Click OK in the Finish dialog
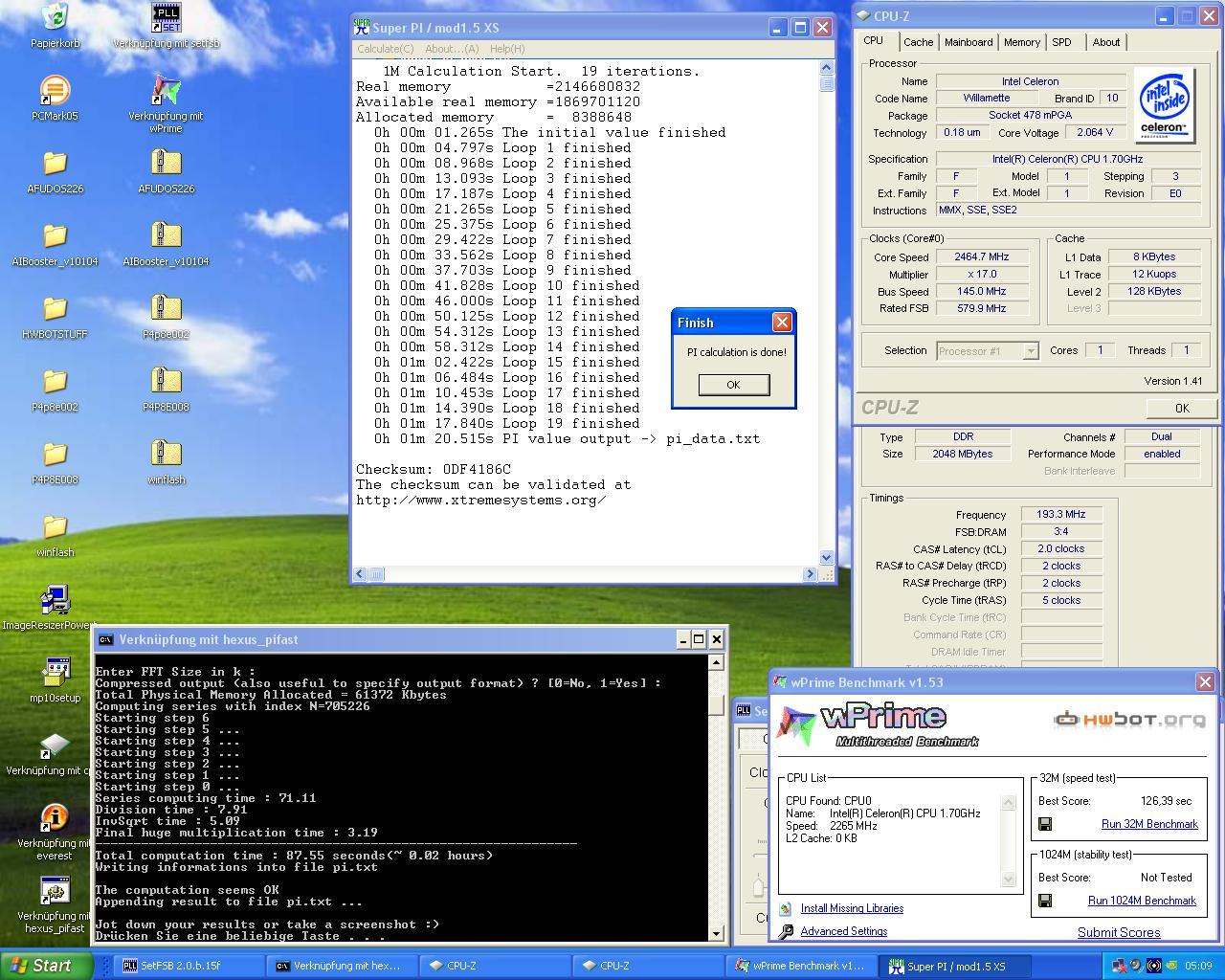 [733, 385]
